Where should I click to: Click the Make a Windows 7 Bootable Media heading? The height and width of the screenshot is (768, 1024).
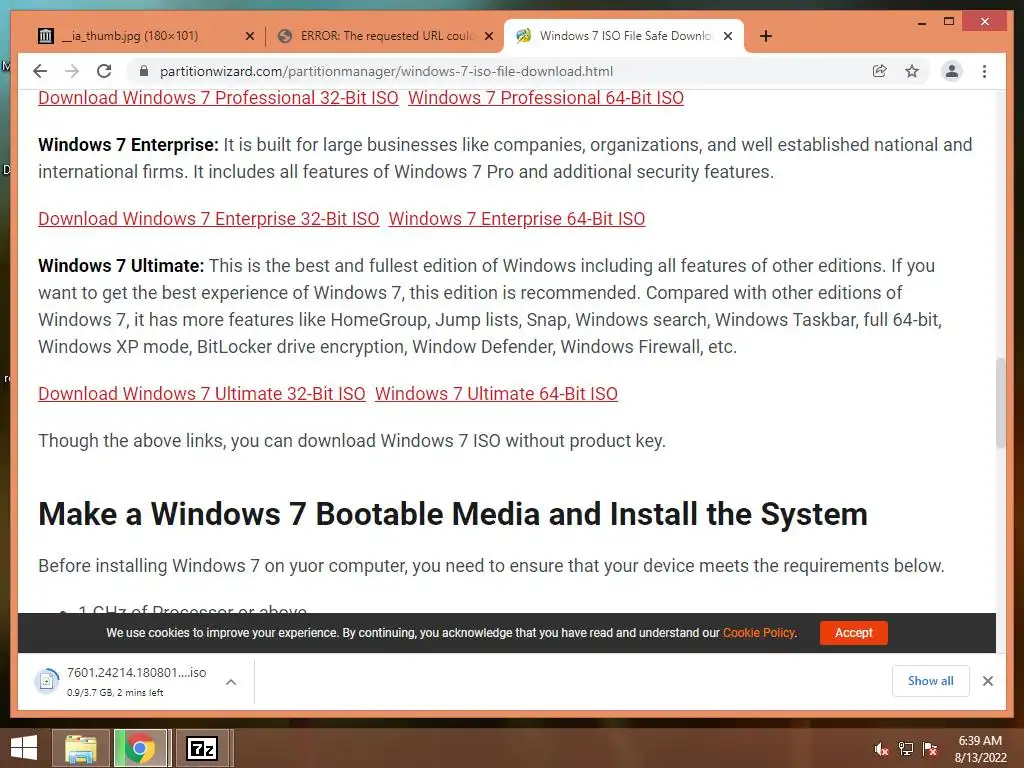[x=453, y=515]
